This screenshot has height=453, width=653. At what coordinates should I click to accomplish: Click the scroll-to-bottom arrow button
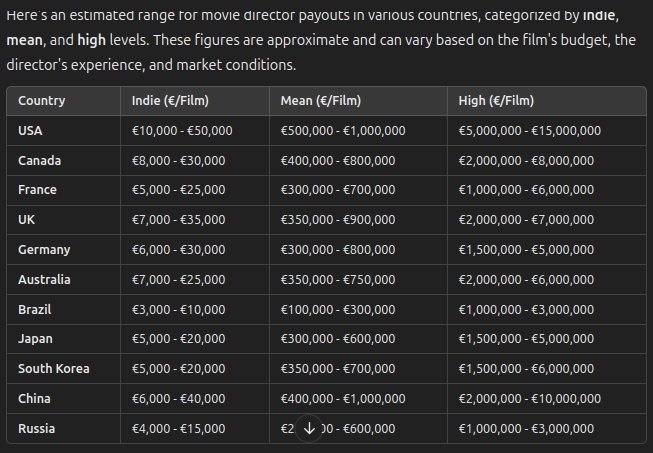click(309, 428)
